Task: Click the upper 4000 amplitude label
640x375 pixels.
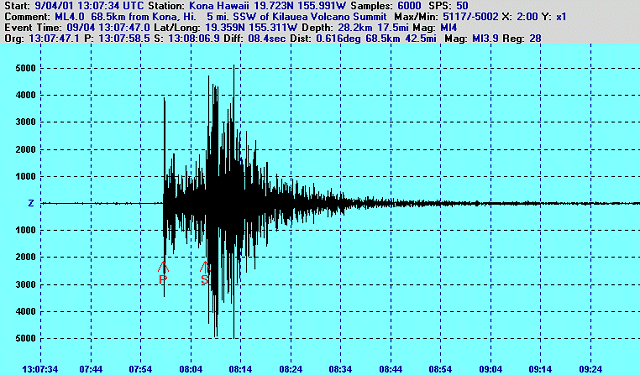Action: [25, 95]
